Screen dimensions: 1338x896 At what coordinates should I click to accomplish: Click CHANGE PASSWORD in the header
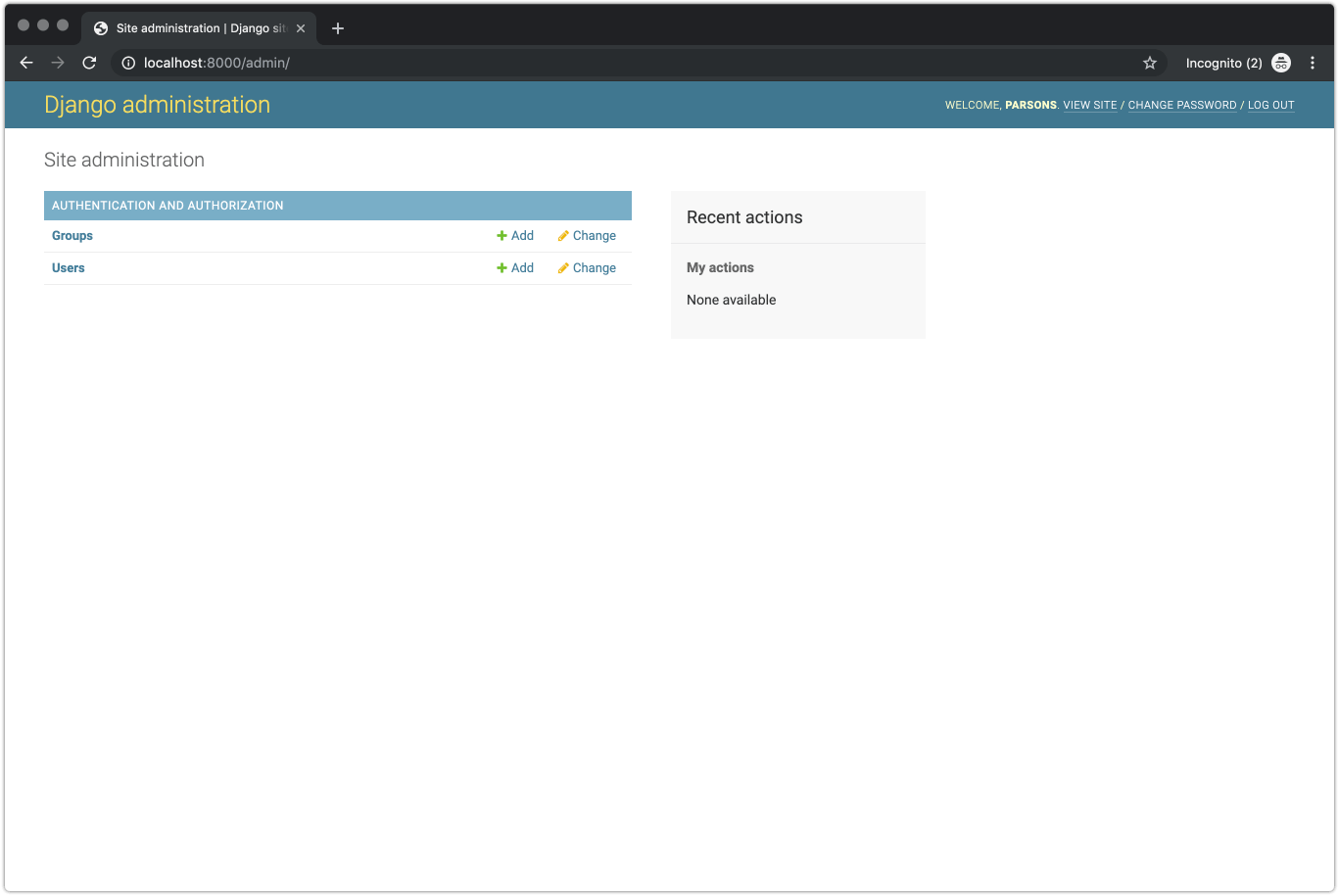(1182, 105)
